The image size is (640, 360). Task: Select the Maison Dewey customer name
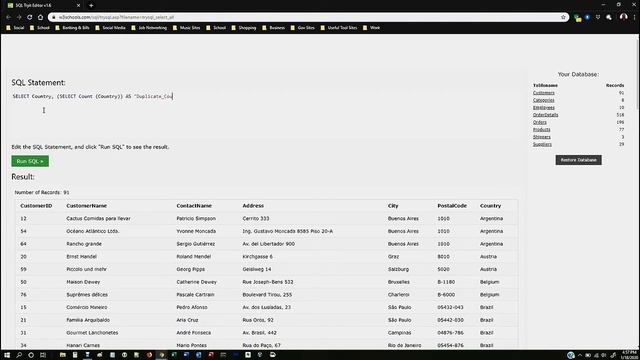pos(83,282)
